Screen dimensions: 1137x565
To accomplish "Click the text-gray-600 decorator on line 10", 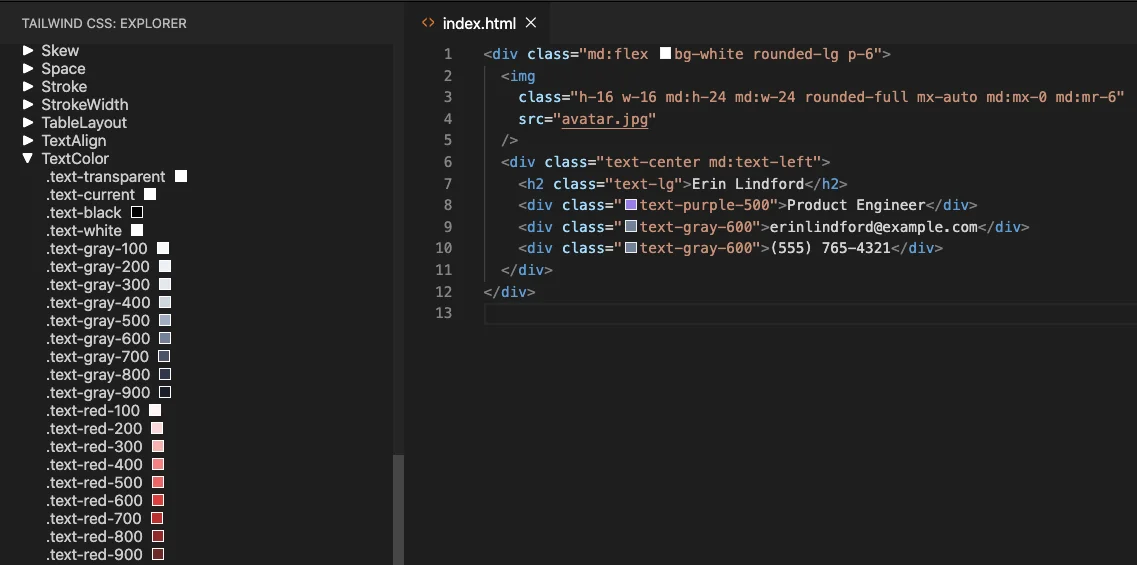I will click(x=631, y=248).
